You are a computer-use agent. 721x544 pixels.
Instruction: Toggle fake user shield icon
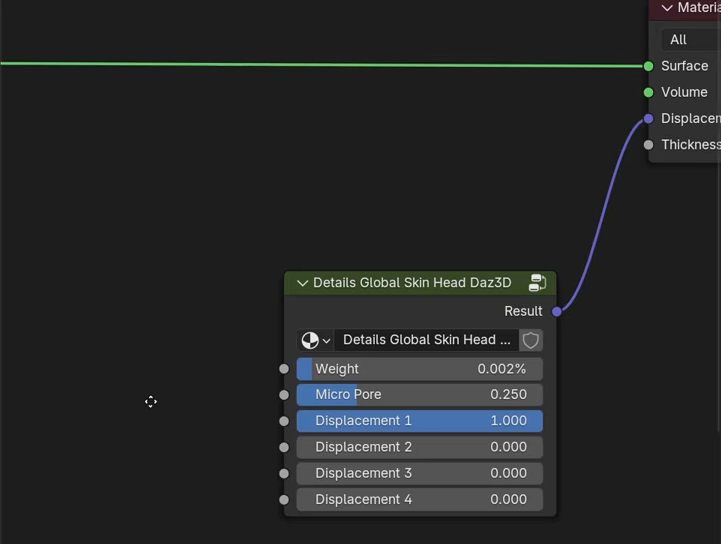tap(531, 340)
